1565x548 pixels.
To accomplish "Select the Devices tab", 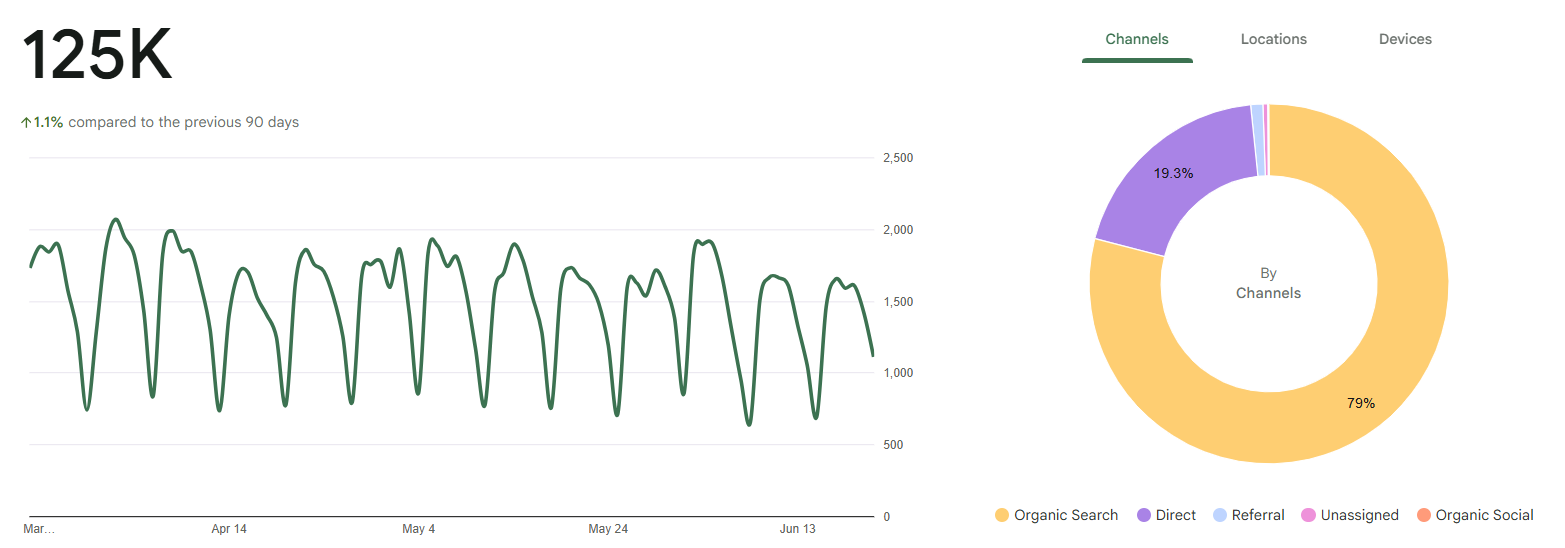I will coord(1405,39).
